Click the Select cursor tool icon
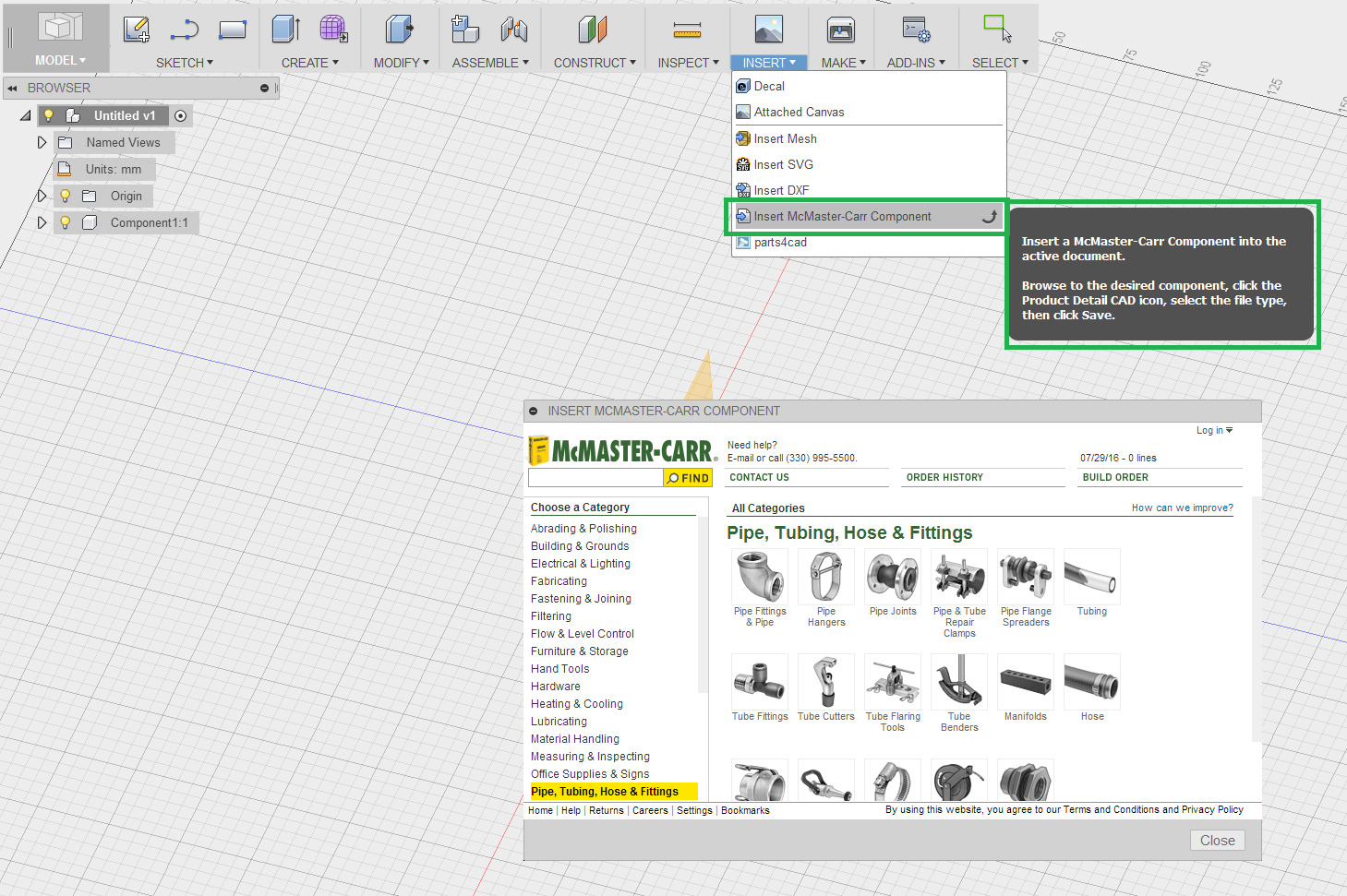Viewport: 1347px width, 896px height. 997,29
